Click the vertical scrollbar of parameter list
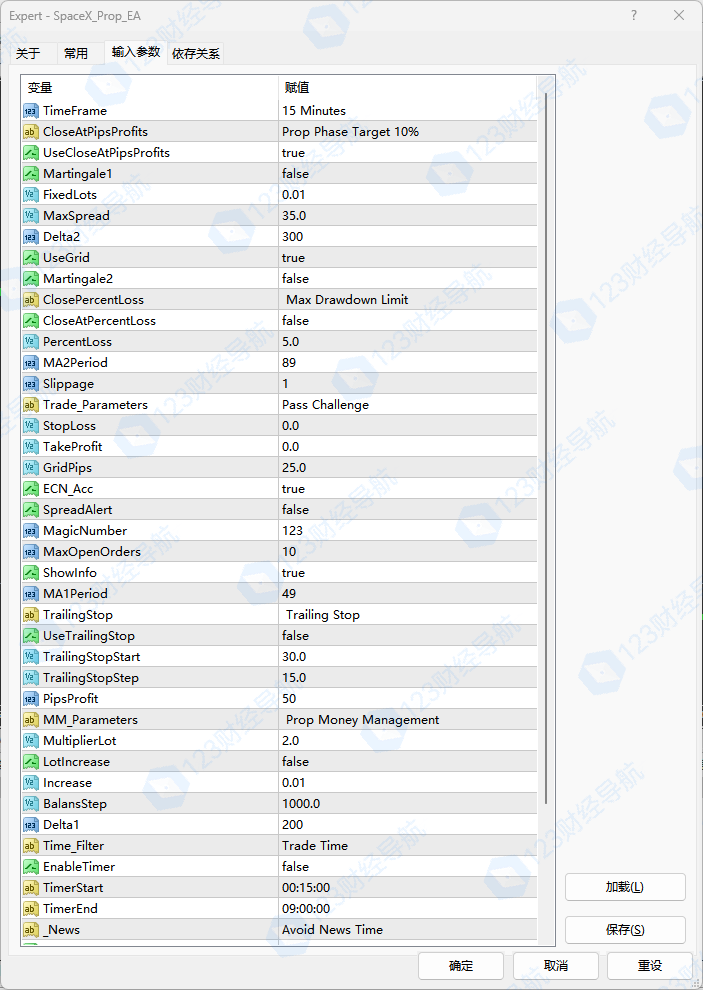 546,449
